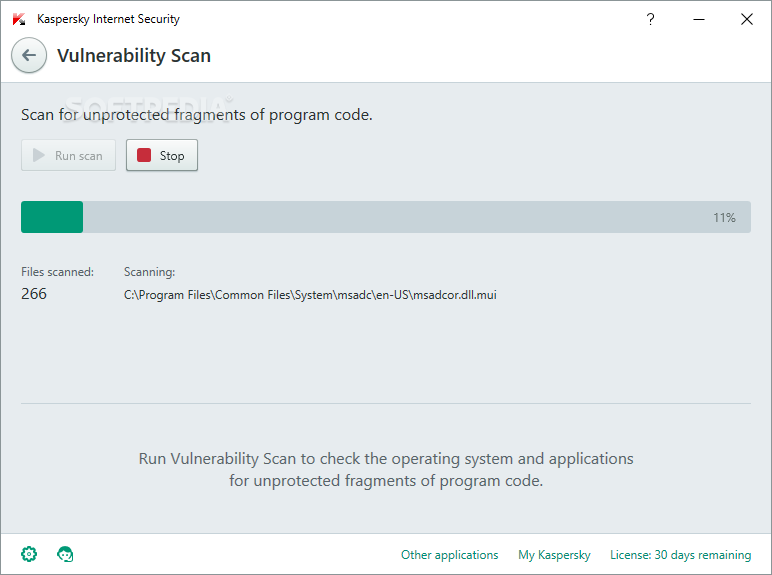Click the Kaspersky logo in title bar
The height and width of the screenshot is (575, 772).
coord(19,19)
